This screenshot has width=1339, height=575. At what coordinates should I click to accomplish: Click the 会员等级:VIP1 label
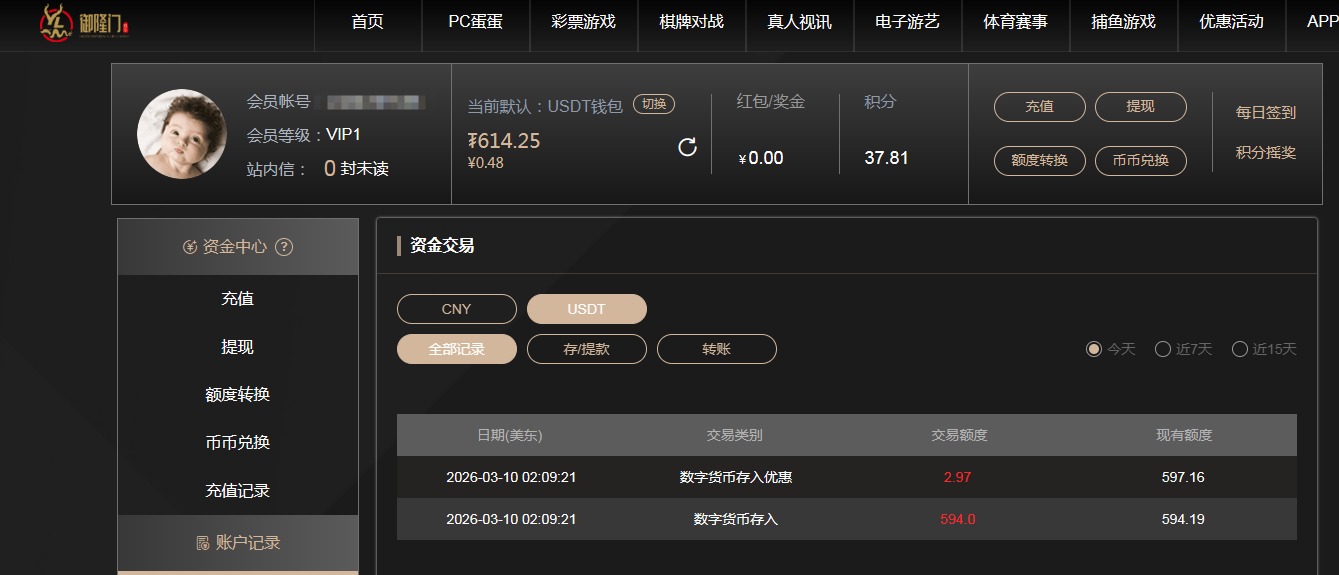(x=304, y=135)
